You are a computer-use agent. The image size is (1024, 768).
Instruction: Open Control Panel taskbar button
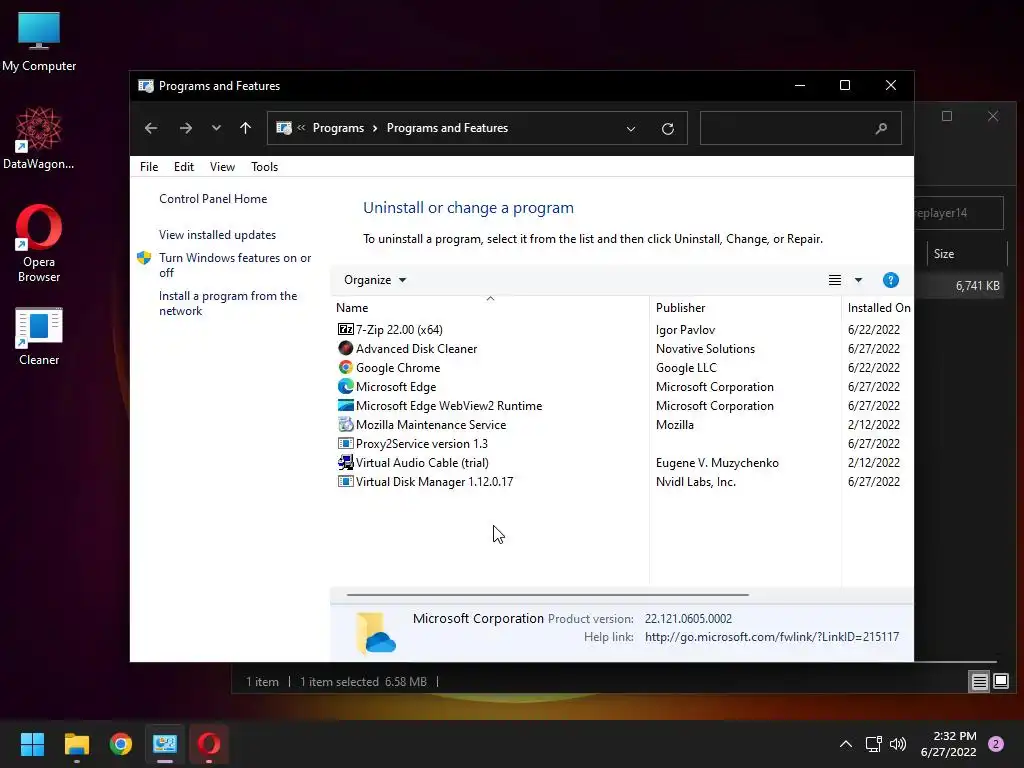[x=165, y=744]
